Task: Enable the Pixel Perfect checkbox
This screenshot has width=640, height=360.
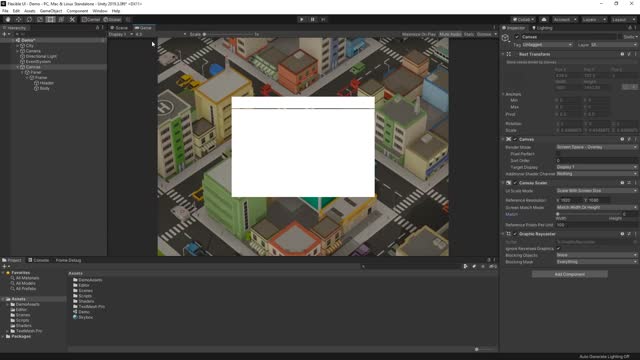Action: (558, 154)
